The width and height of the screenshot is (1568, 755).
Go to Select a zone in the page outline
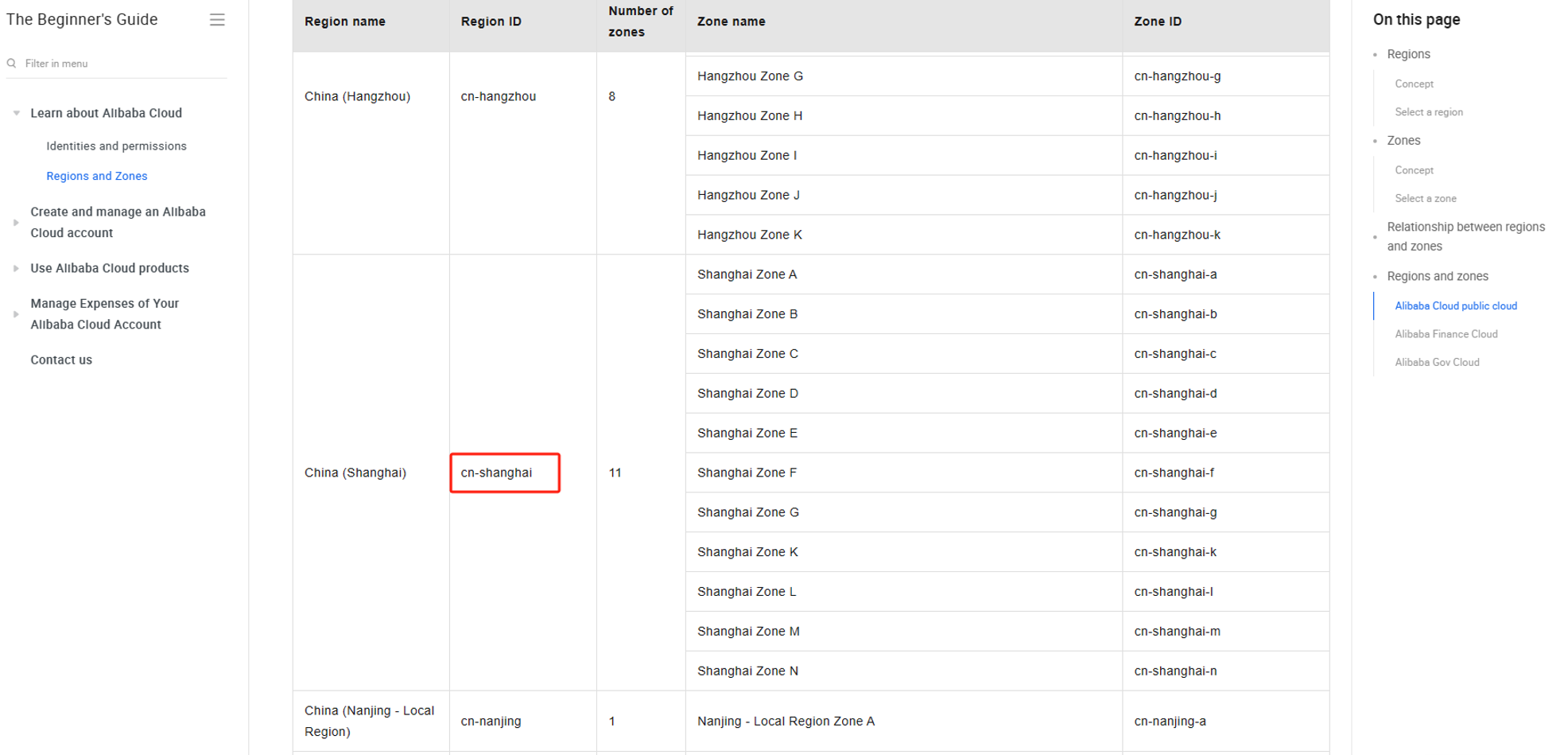click(1425, 199)
